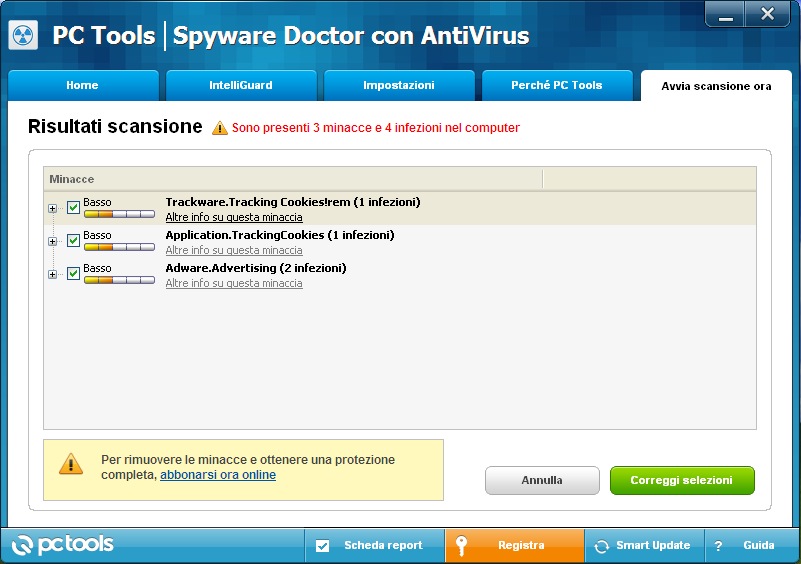This screenshot has height=564, width=801.
Task: Uncheck the Adware.Advertising checkbox
Action: pos(73,274)
